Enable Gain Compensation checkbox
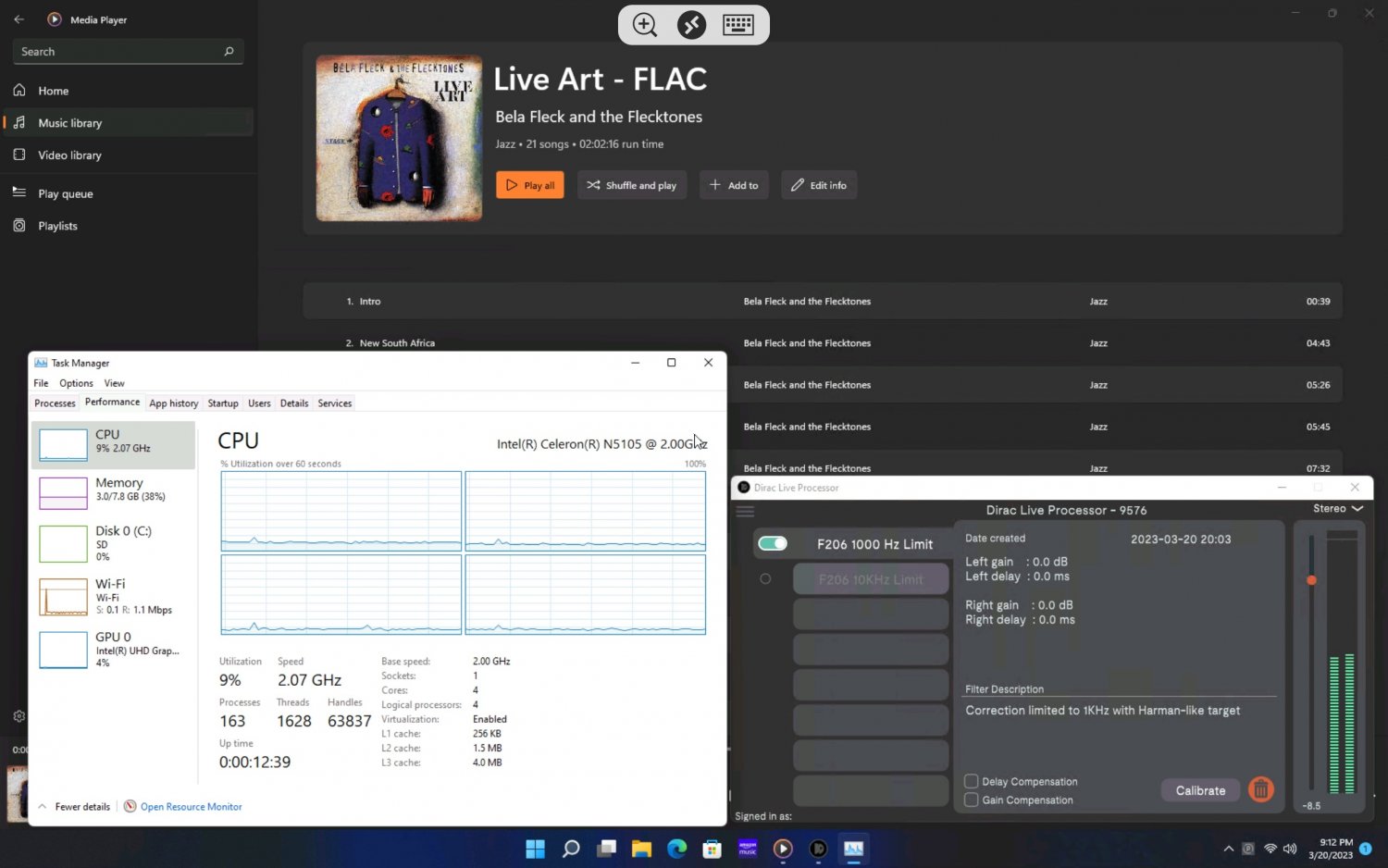Image resolution: width=1388 pixels, height=868 pixels. pos(972,800)
